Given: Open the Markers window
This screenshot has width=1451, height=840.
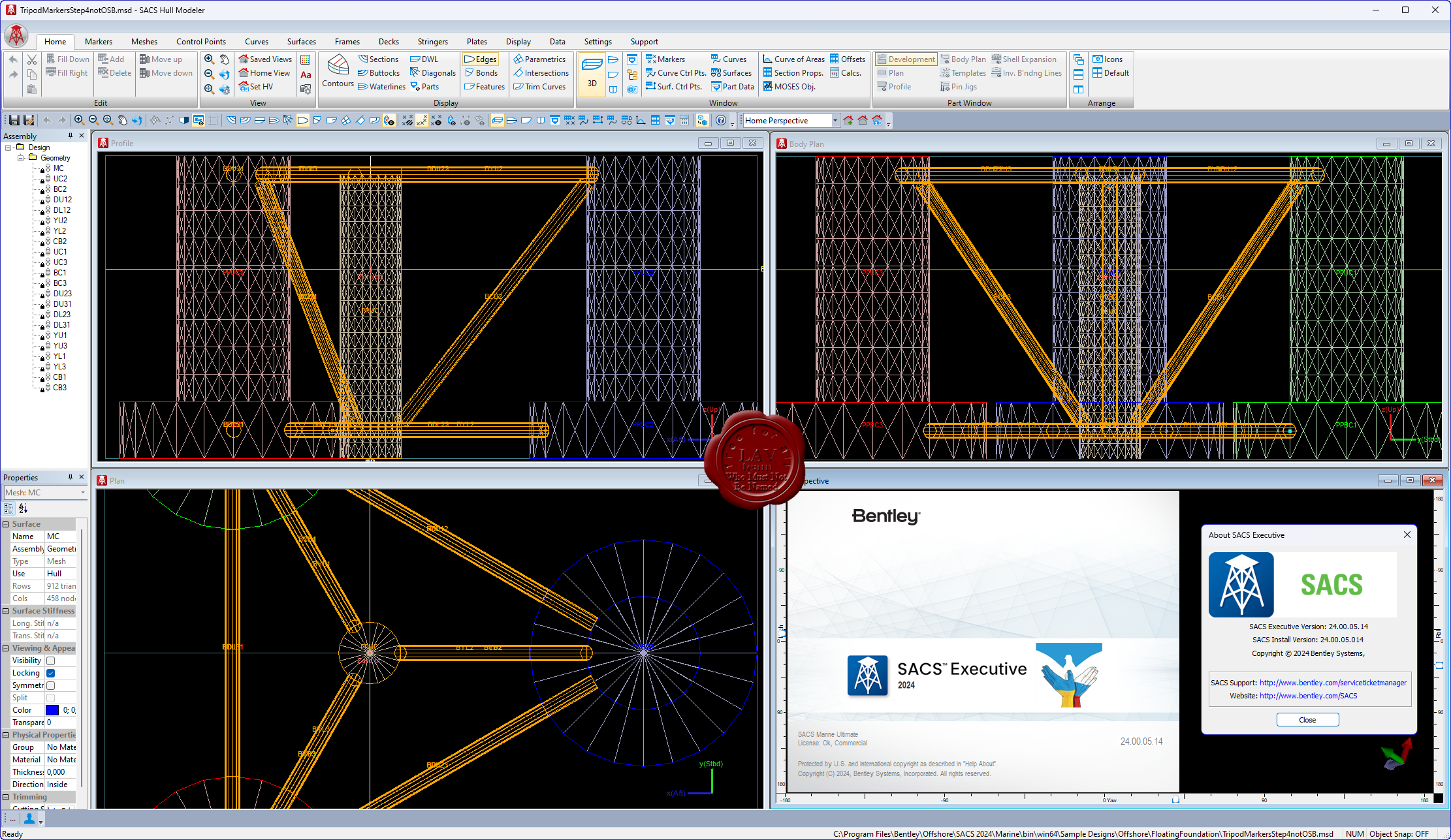Looking at the screenshot, I should click(x=665, y=59).
